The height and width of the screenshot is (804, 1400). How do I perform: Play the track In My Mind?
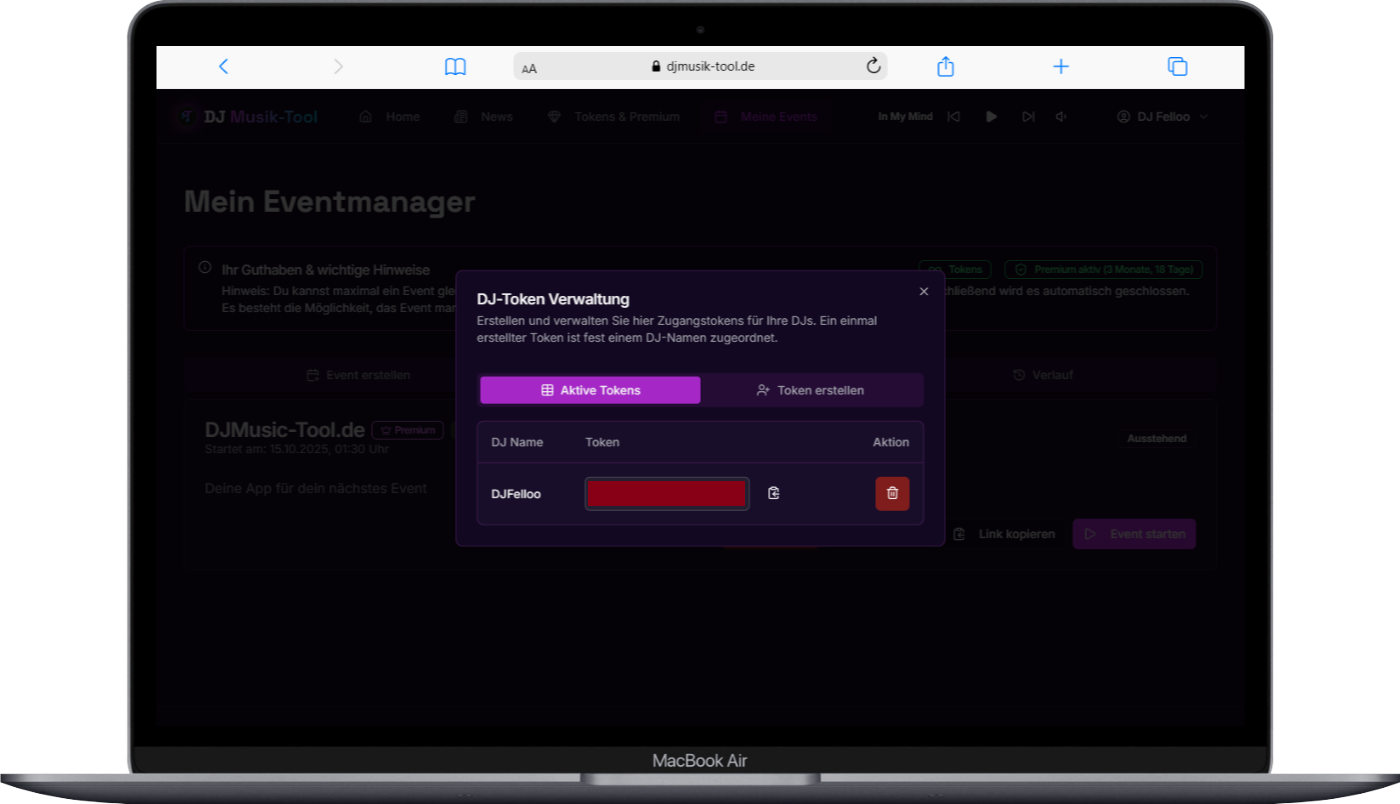[x=991, y=116]
